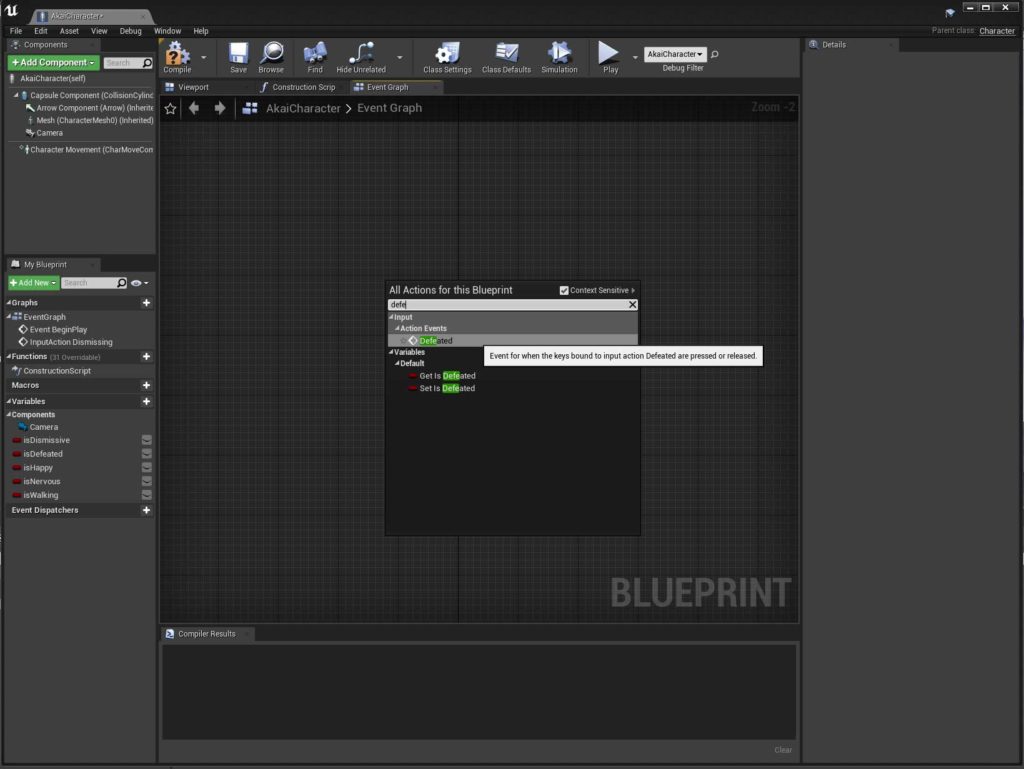Screen dimensions: 1024x769
Task: Activate Hide Unrelated nodes
Action: tap(360, 57)
